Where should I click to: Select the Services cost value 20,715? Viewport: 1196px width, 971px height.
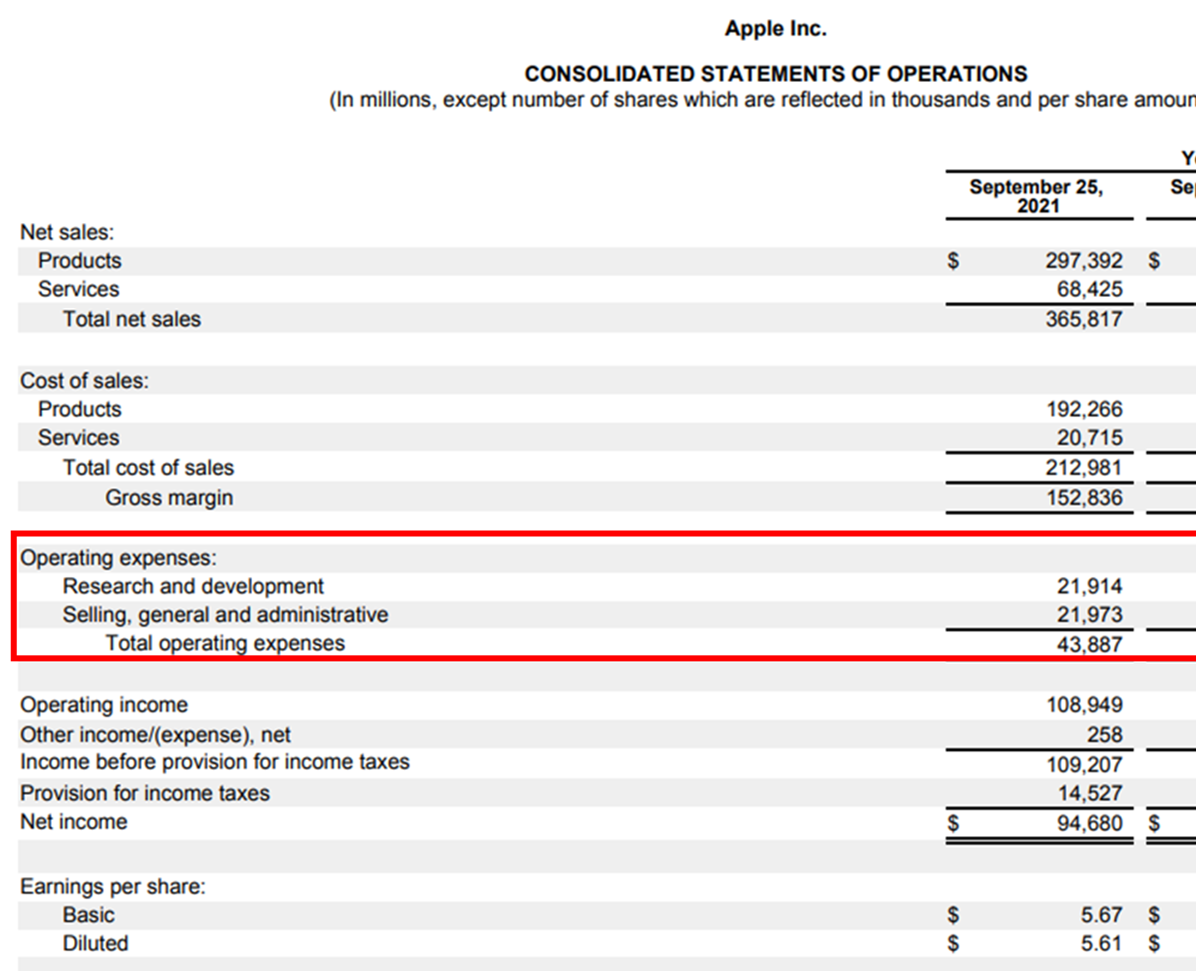1090,438
